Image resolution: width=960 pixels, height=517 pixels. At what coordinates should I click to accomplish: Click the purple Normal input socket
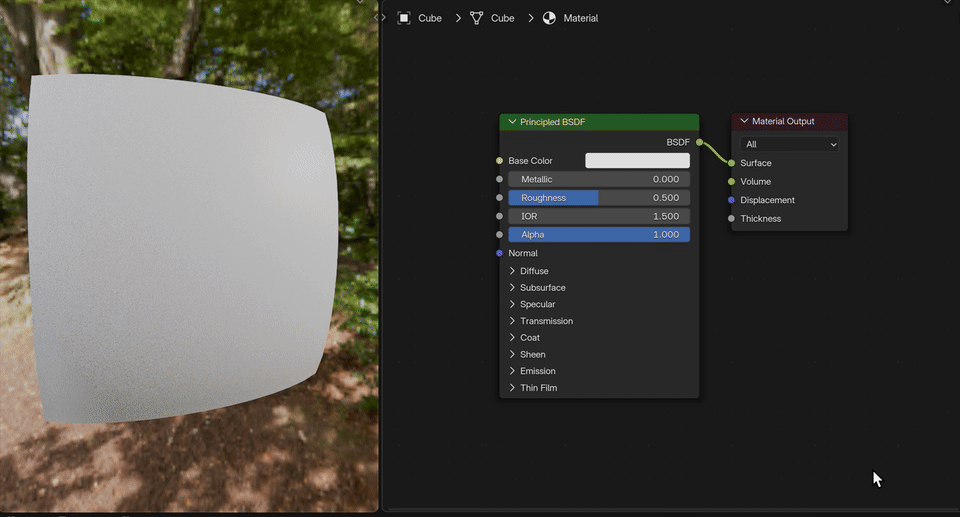pyautogui.click(x=499, y=253)
